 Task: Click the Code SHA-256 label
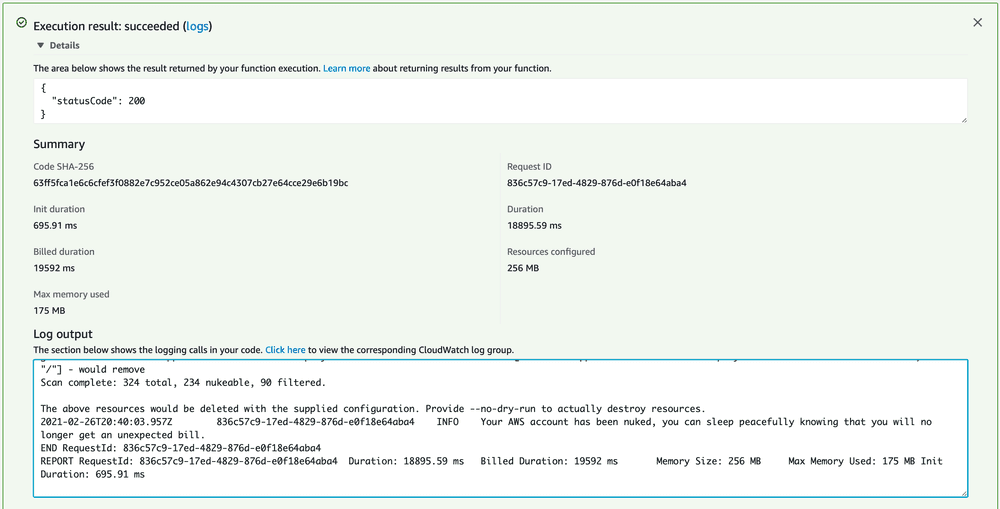click(64, 166)
